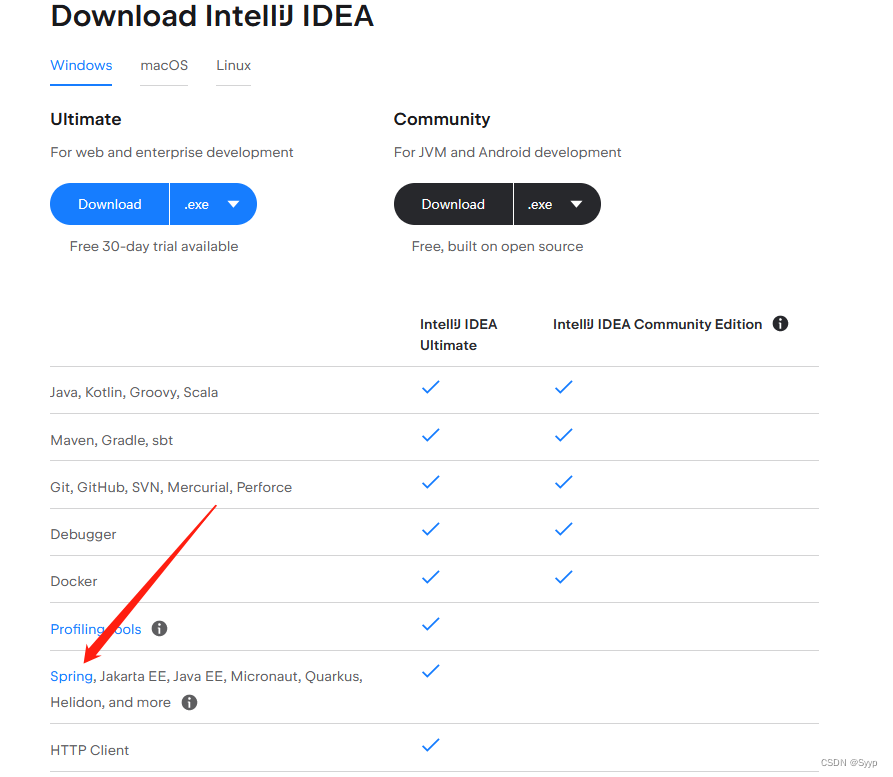Click the Community checkmark for Maven, Gradle row
The image size is (893, 777).
[x=563, y=435]
